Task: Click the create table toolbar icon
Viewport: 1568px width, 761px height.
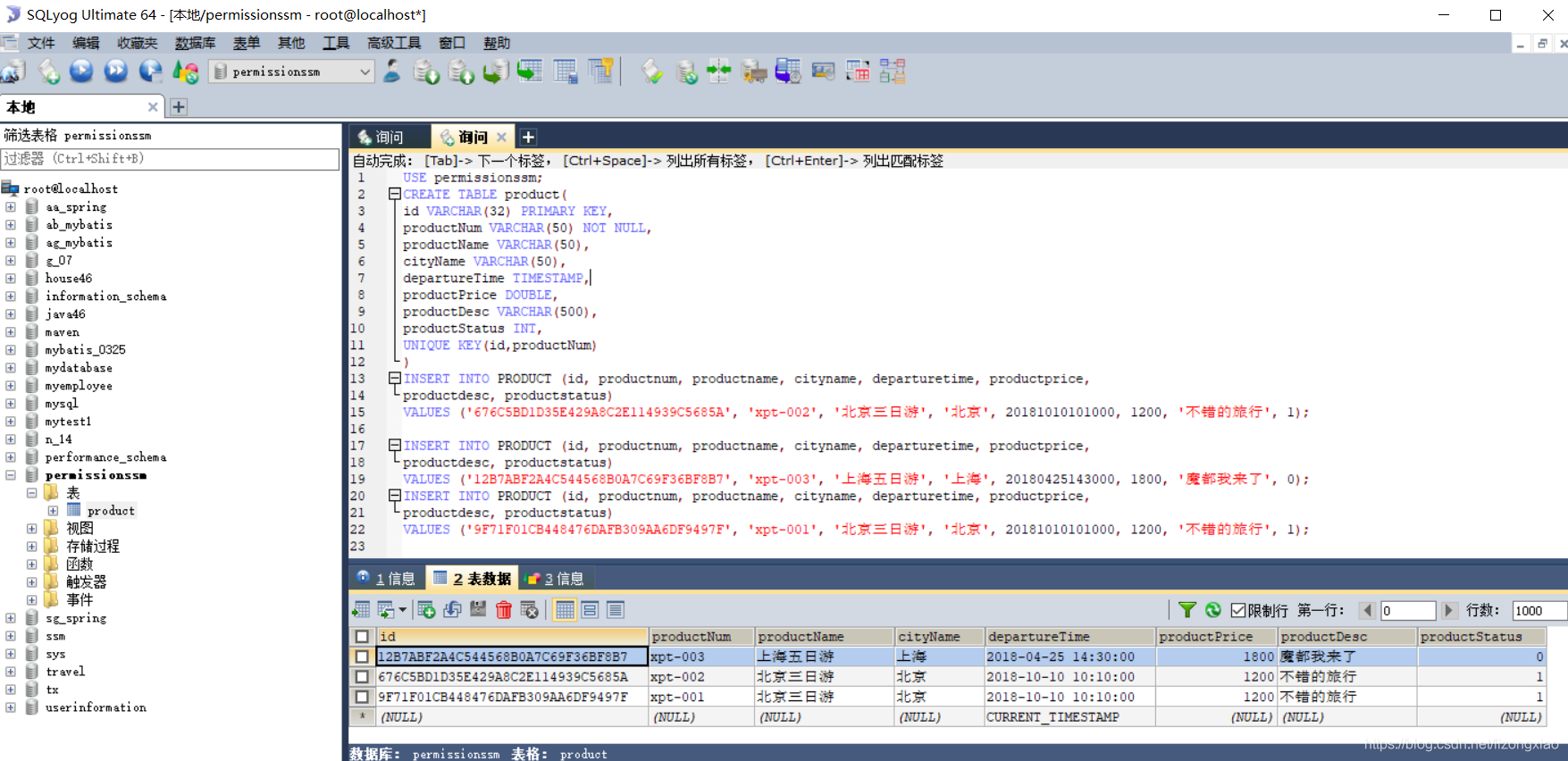Action: (530, 71)
